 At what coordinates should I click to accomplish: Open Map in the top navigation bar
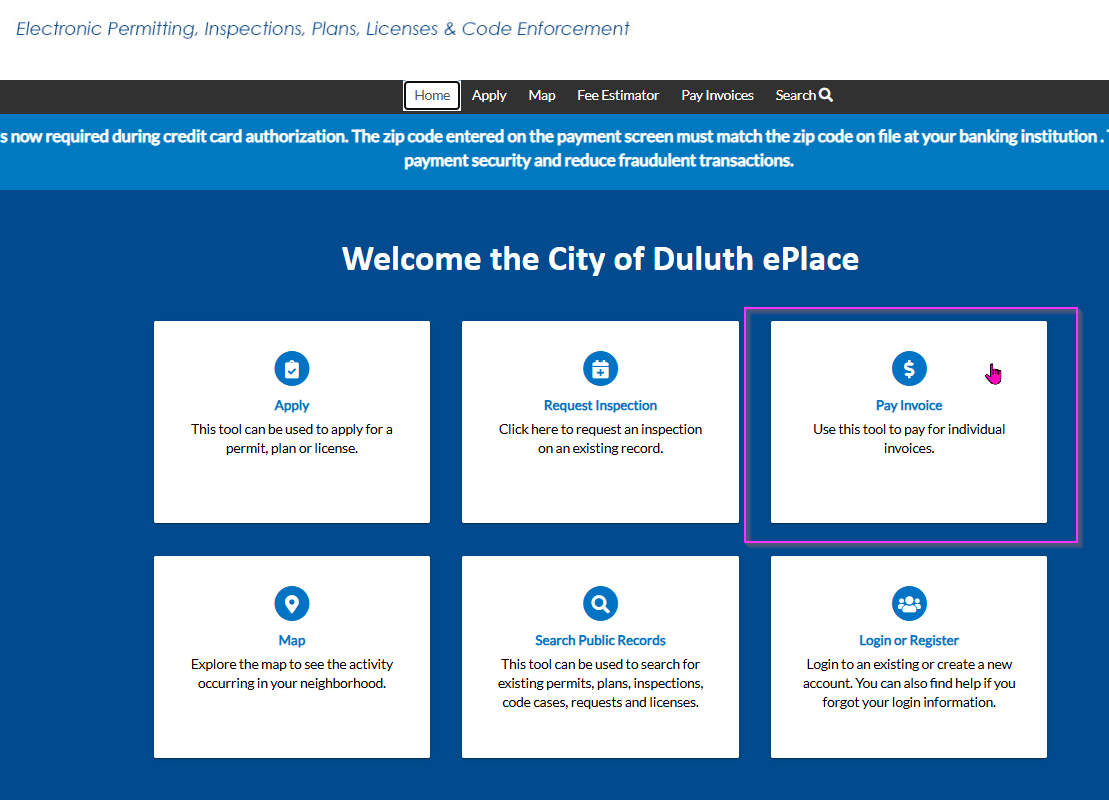[542, 95]
